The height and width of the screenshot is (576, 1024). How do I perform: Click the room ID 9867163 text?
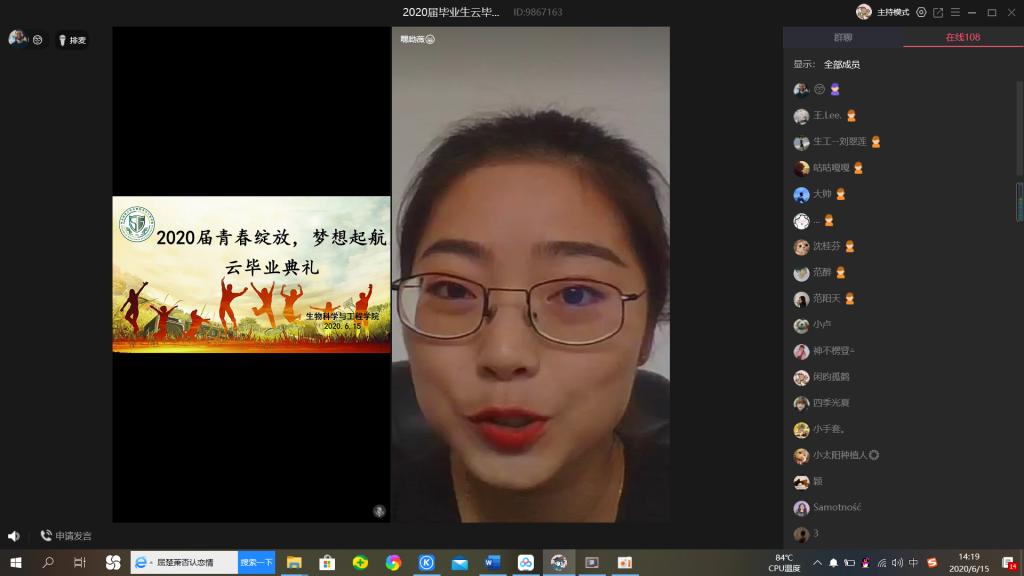pyautogui.click(x=537, y=12)
